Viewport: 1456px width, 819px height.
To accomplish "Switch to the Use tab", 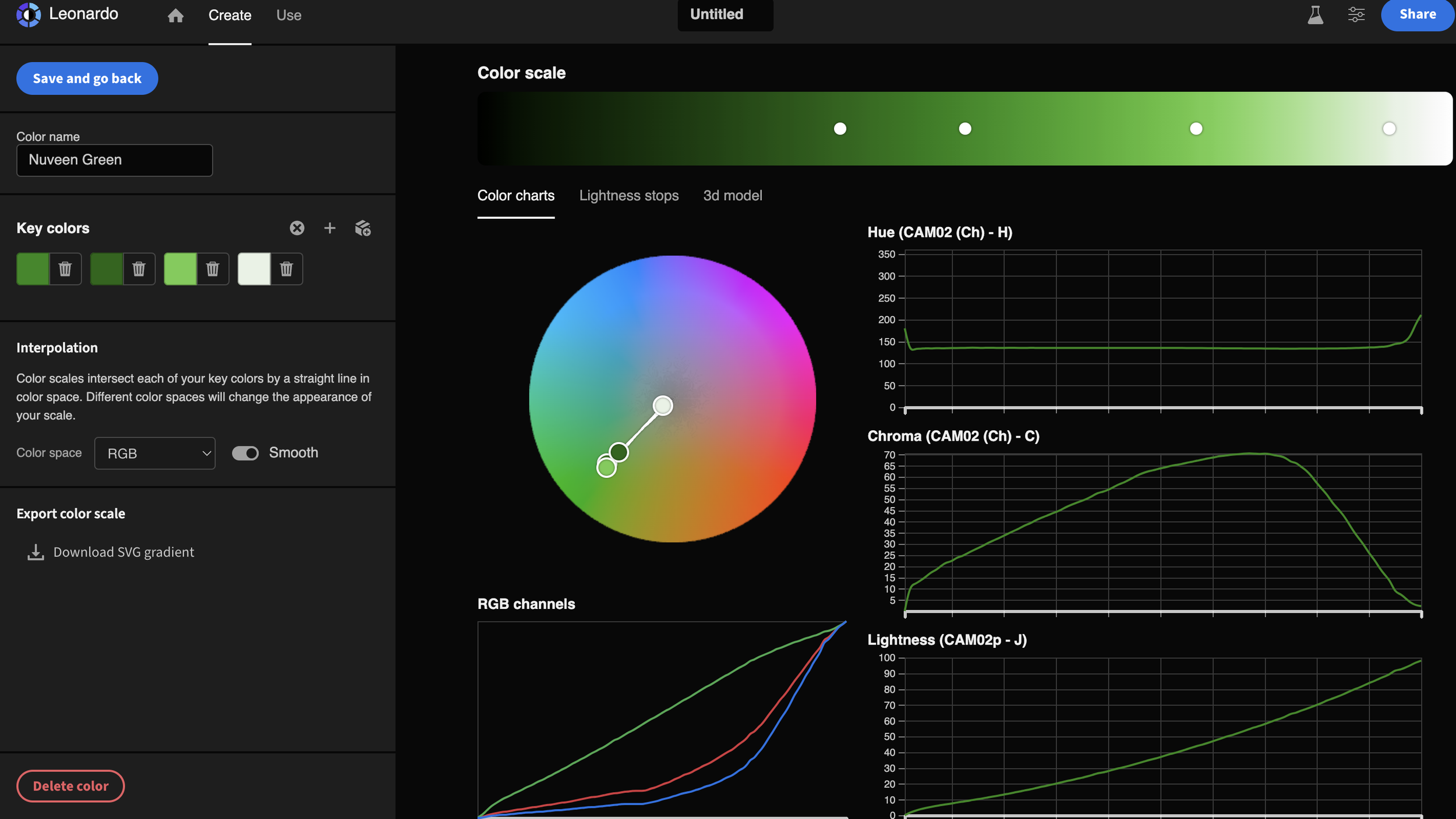I will (x=289, y=16).
